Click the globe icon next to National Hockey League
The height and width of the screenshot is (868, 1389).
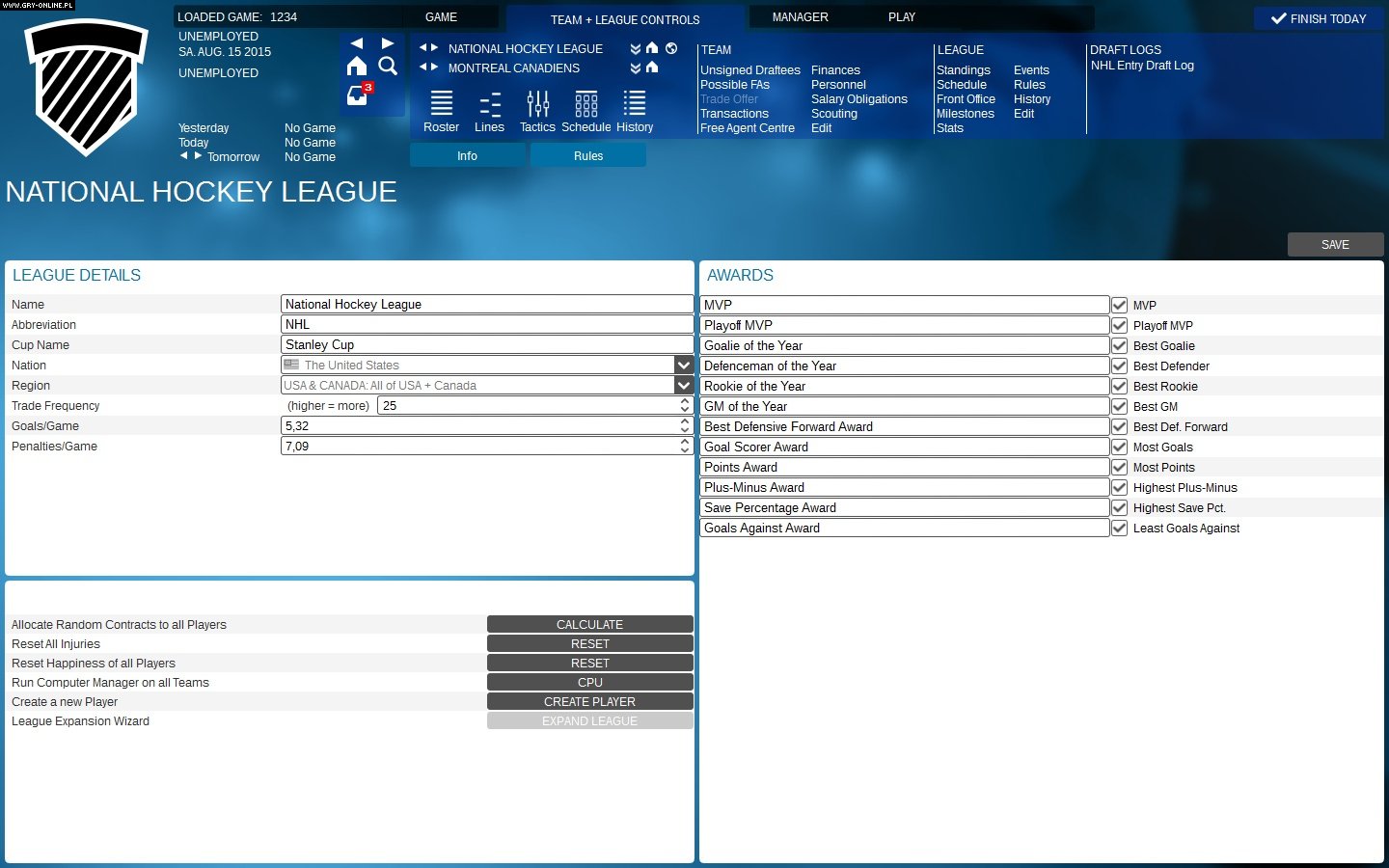[x=671, y=48]
